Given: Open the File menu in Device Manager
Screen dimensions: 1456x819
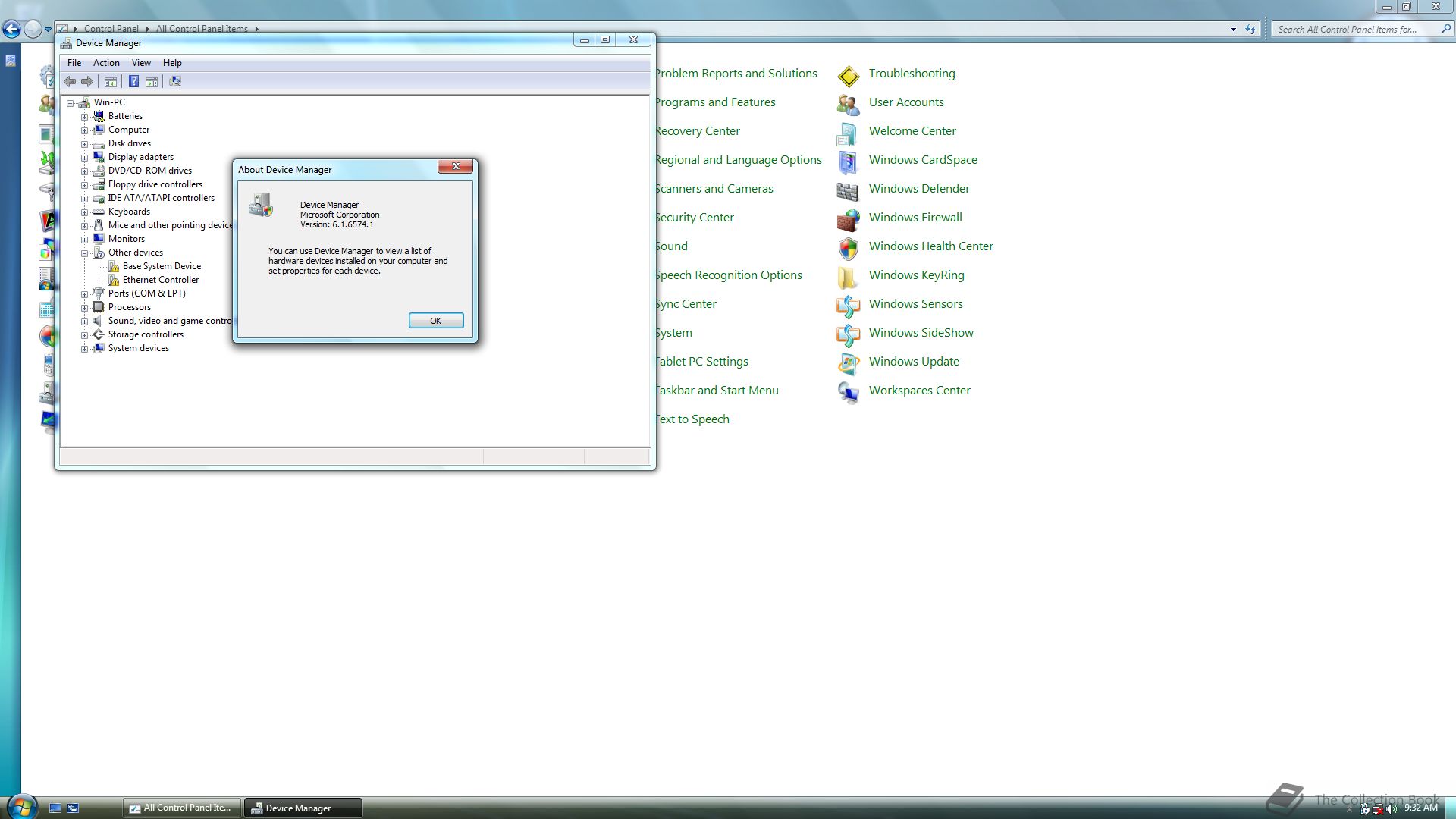Looking at the screenshot, I should (74, 63).
